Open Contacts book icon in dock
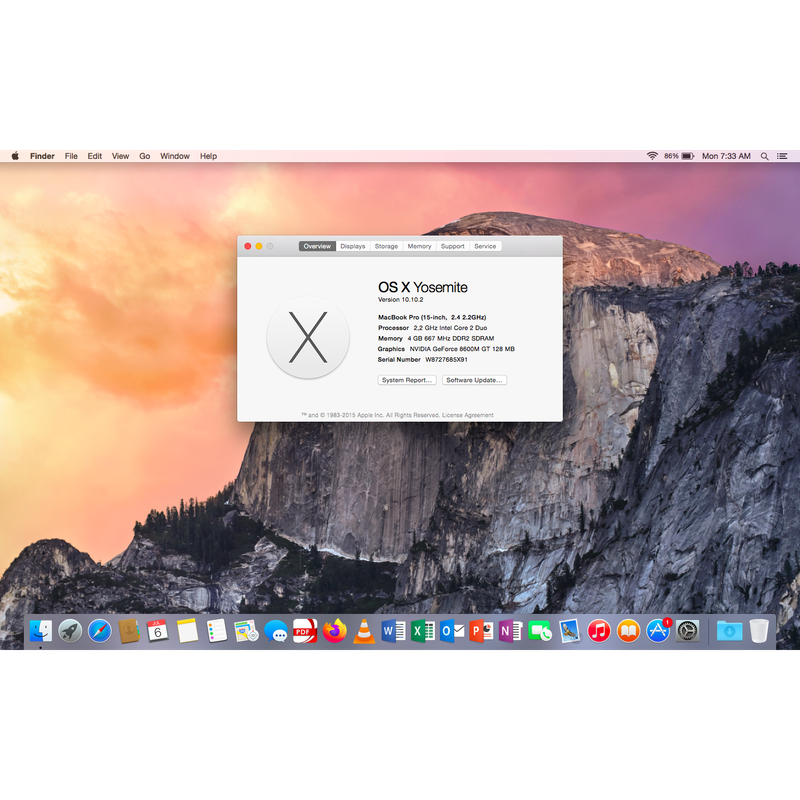The image size is (800, 800). tap(129, 631)
